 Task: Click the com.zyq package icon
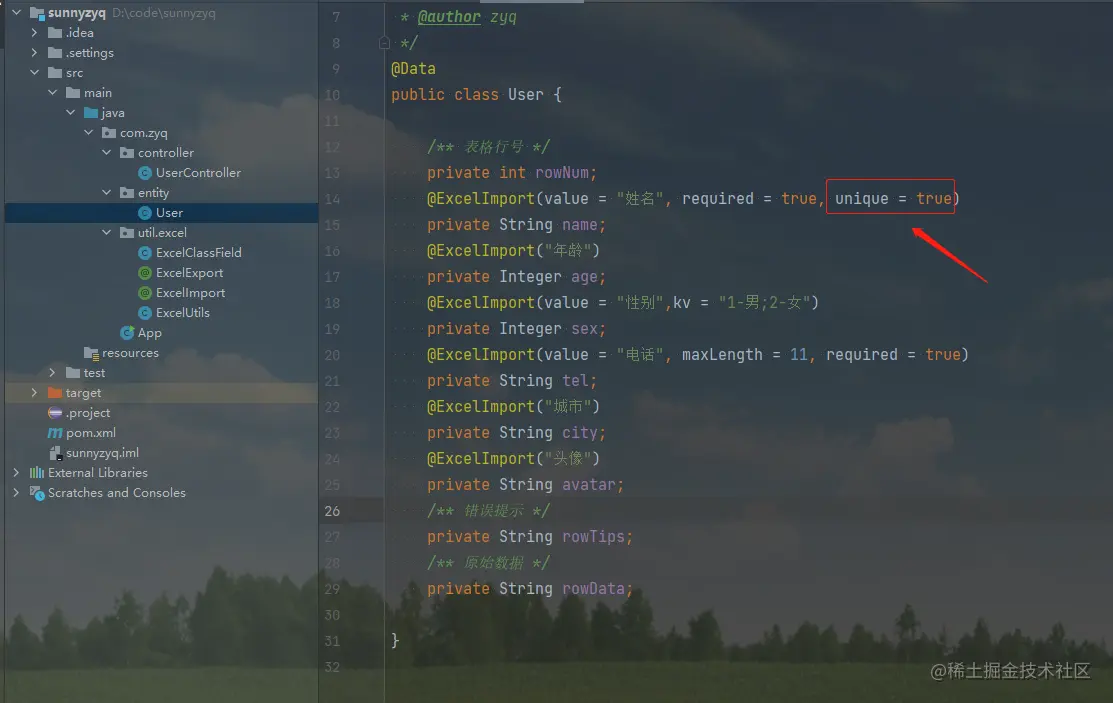coord(109,132)
